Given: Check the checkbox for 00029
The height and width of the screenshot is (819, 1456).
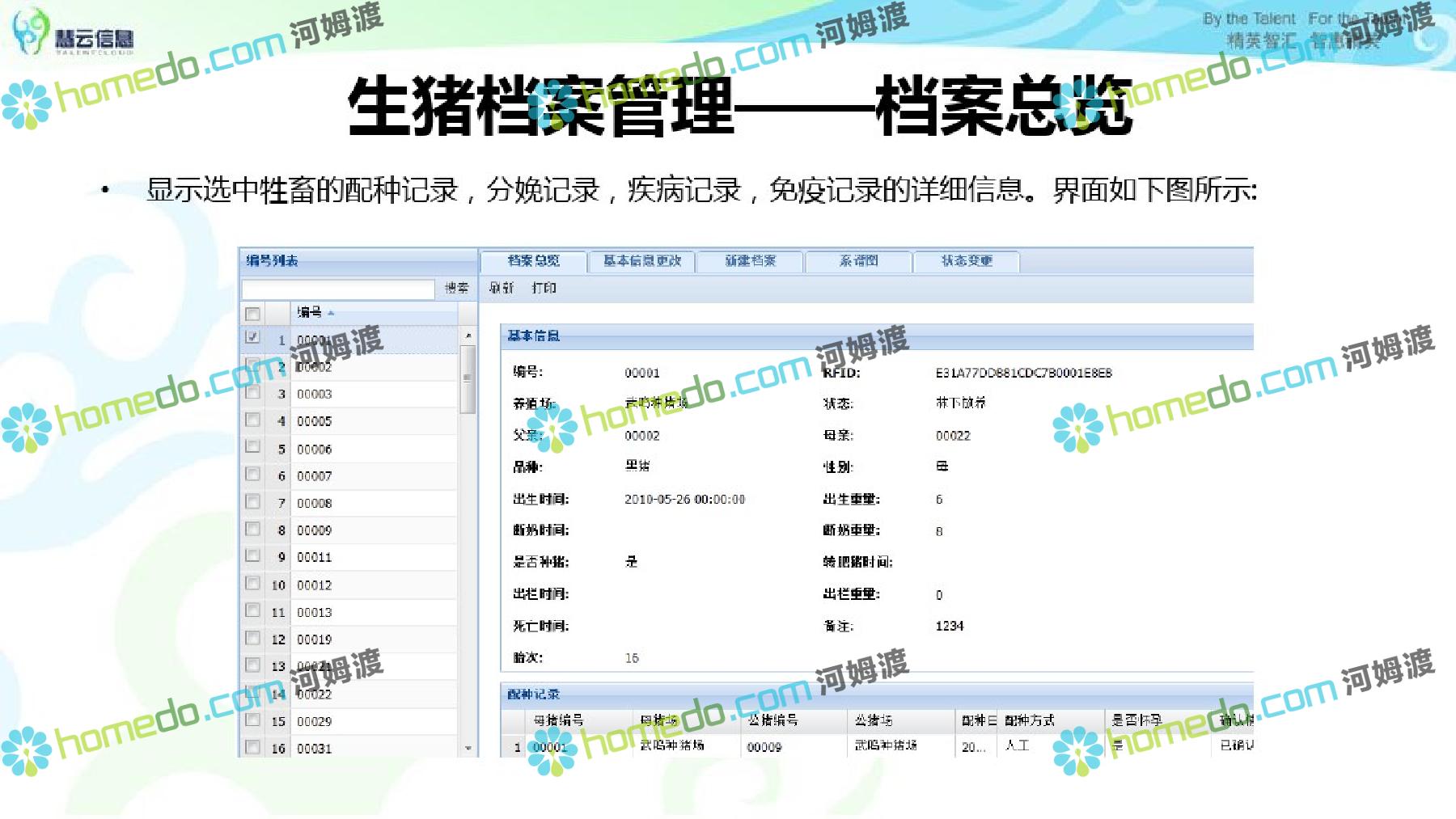Looking at the screenshot, I should [252, 720].
